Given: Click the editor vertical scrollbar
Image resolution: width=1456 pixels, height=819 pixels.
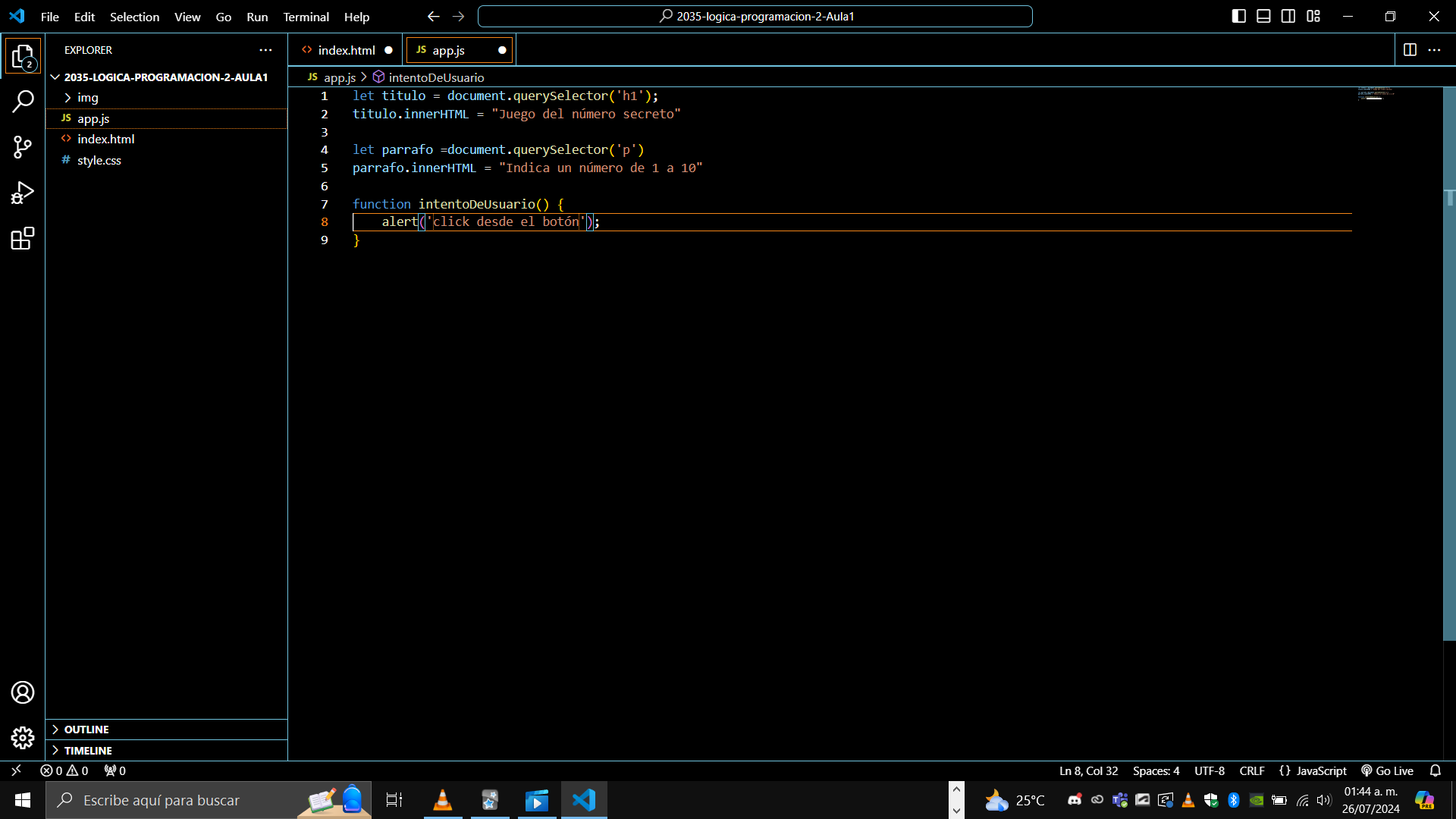Looking at the screenshot, I should point(1449,364).
